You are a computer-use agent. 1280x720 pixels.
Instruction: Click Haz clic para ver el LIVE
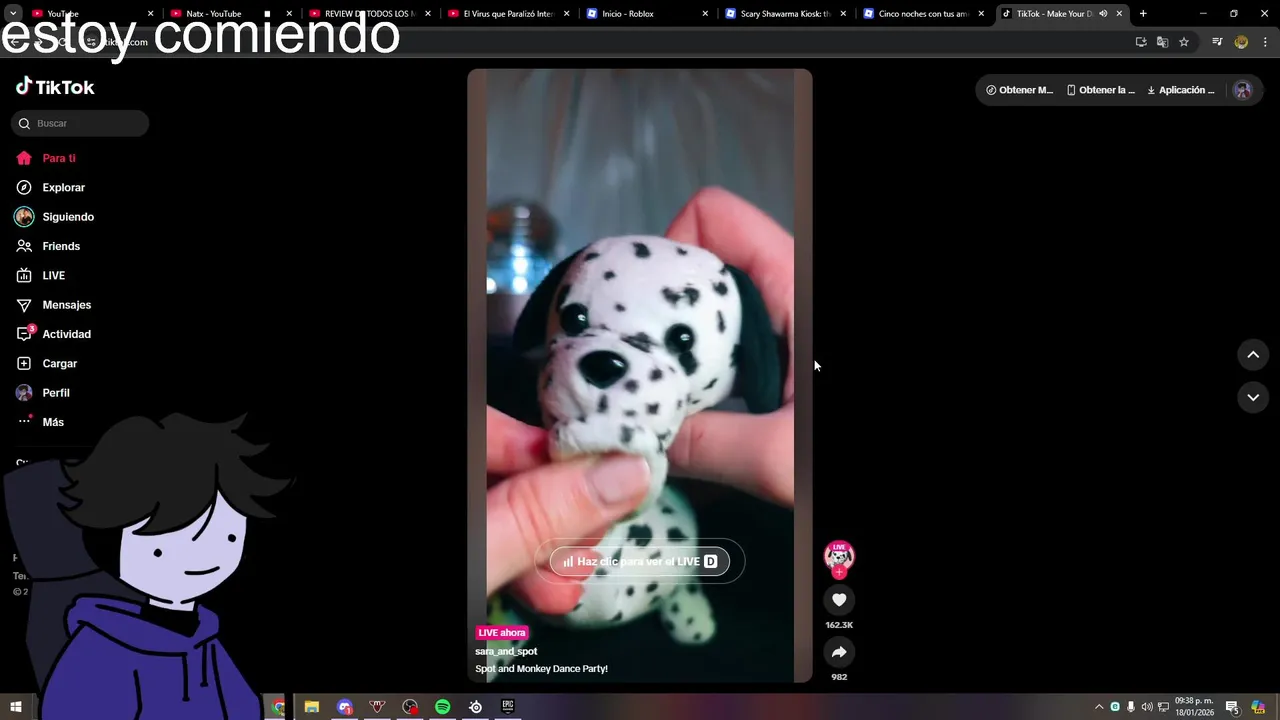[x=640, y=561]
